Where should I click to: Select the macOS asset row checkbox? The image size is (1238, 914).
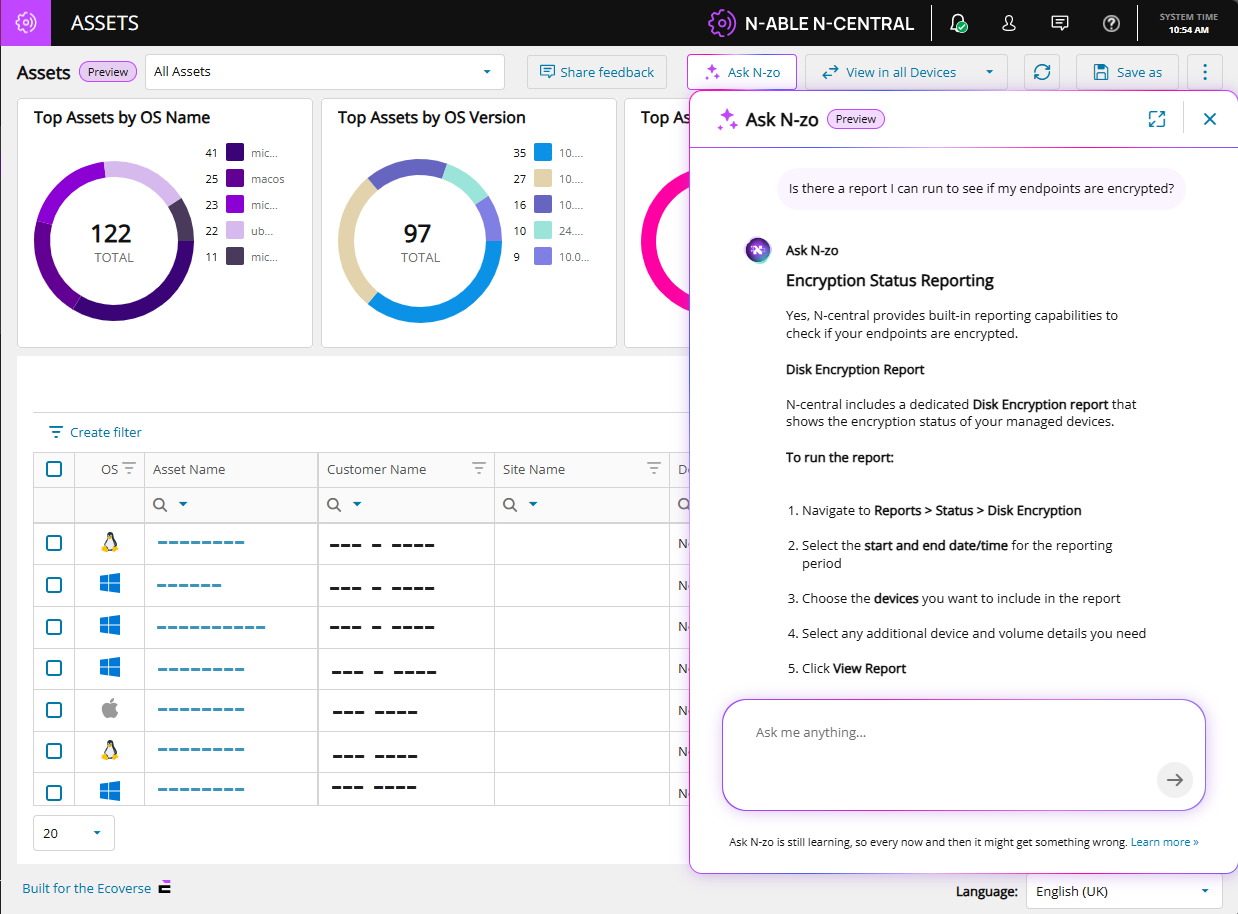click(x=54, y=710)
